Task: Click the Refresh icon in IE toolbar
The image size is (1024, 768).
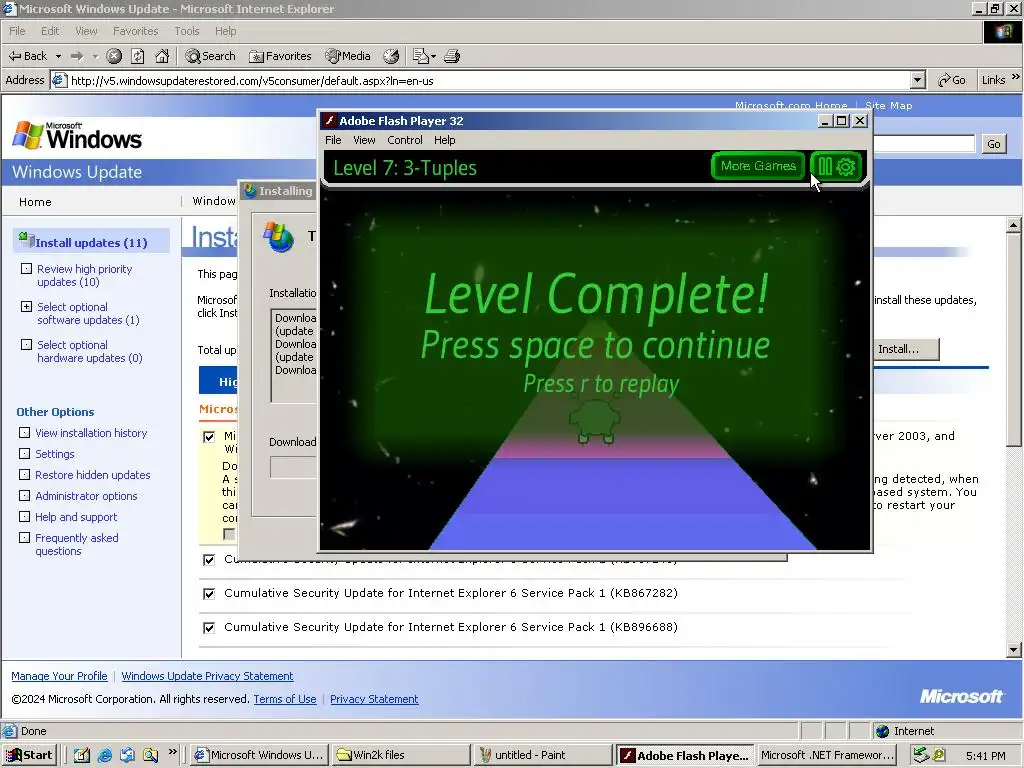Action: point(138,56)
